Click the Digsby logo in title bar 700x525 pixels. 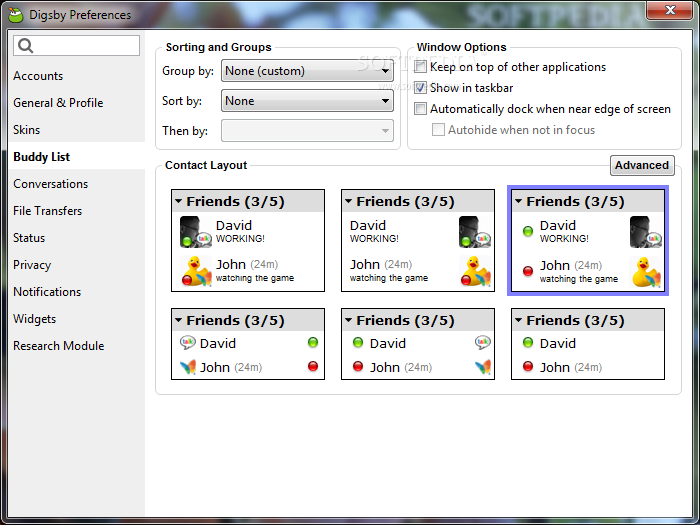coord(16,15)
